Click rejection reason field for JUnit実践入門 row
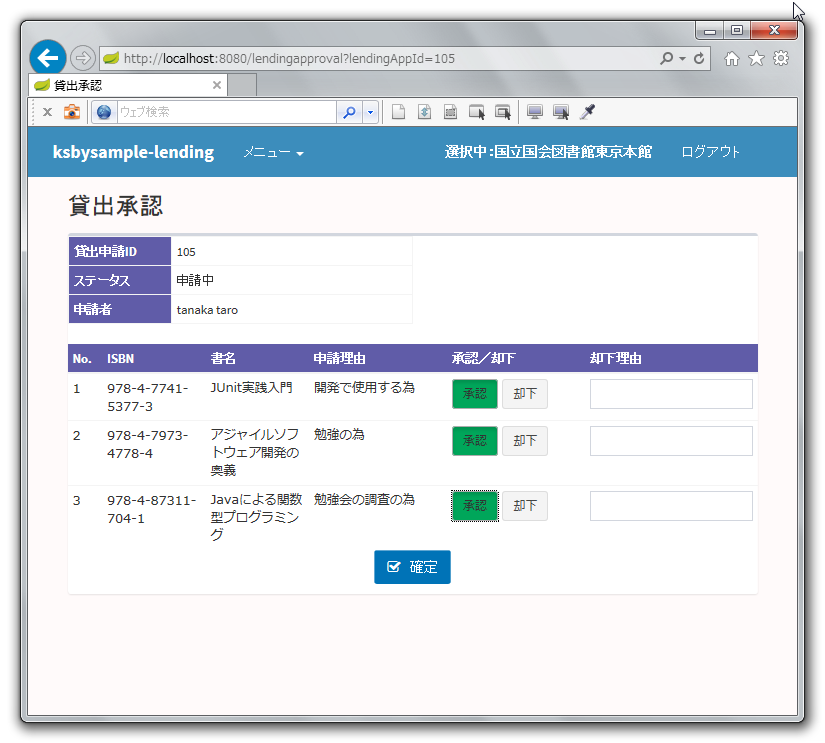The width and height of the screenshot is (825, 743). tap(671, 394)
